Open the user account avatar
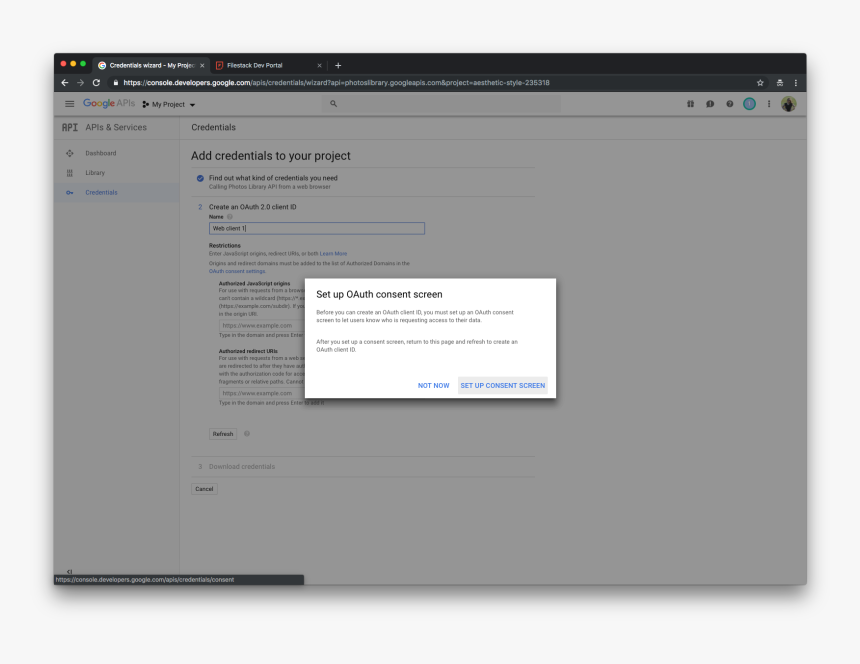This screenshot has height=664, width=860. tap(789, 104)
